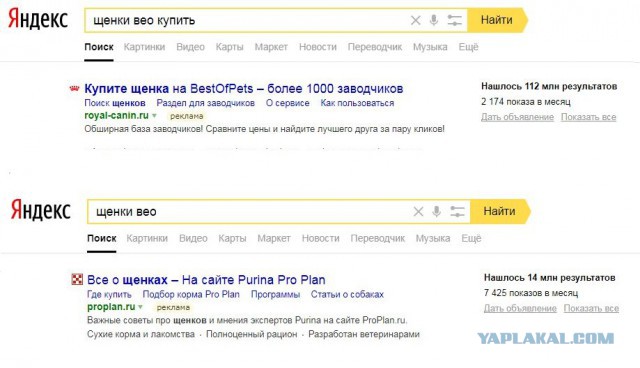Click "Сухие корма и лакомства" text
The width and height of the screenshot is (640, 368).
pyautogui.click(x=141, y=334)
